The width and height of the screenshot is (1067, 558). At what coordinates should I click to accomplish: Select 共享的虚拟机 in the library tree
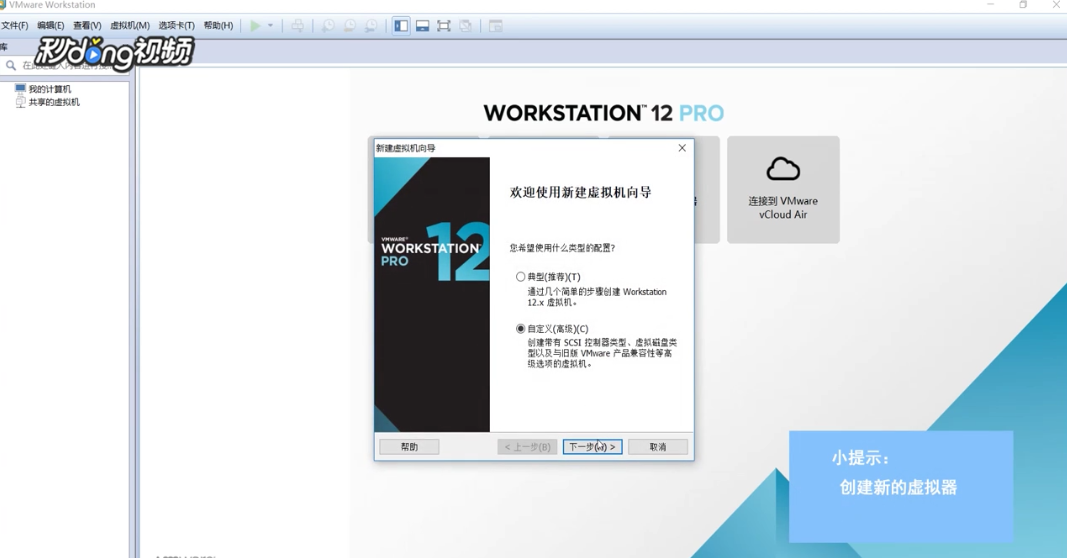(54, 102)
